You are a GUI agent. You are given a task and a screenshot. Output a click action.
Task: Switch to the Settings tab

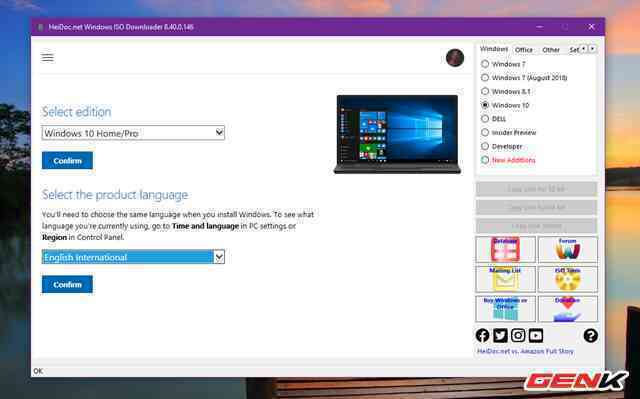574,50
